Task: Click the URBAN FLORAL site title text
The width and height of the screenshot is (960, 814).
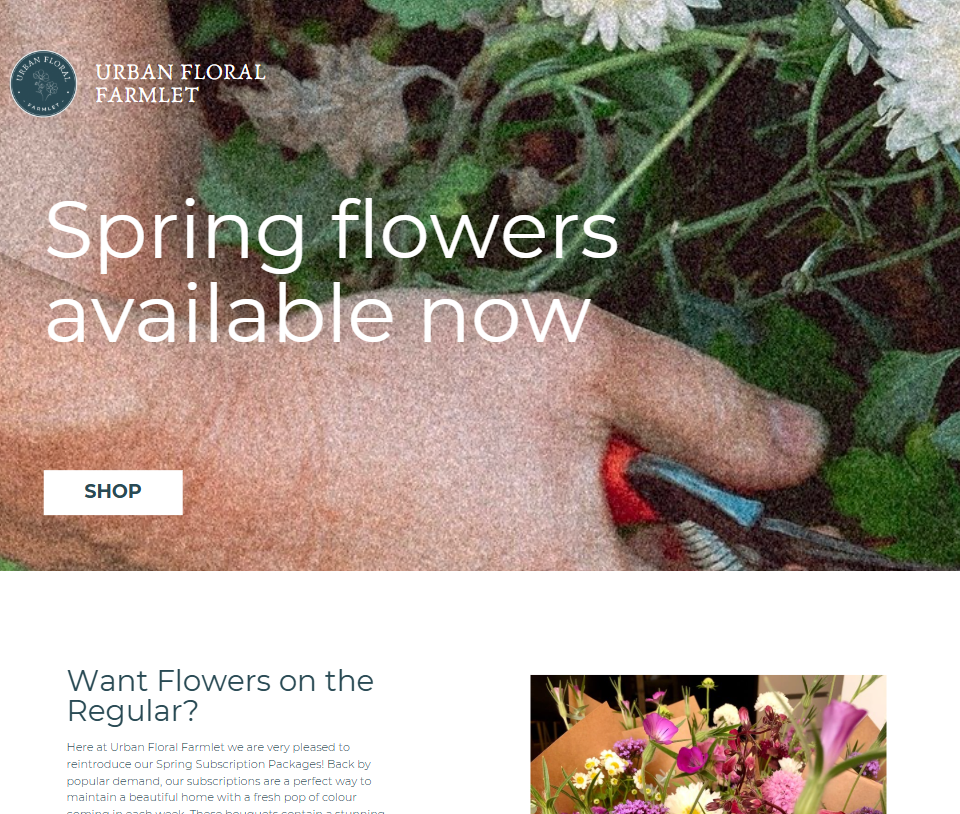Action: click(x=181, y=72)
